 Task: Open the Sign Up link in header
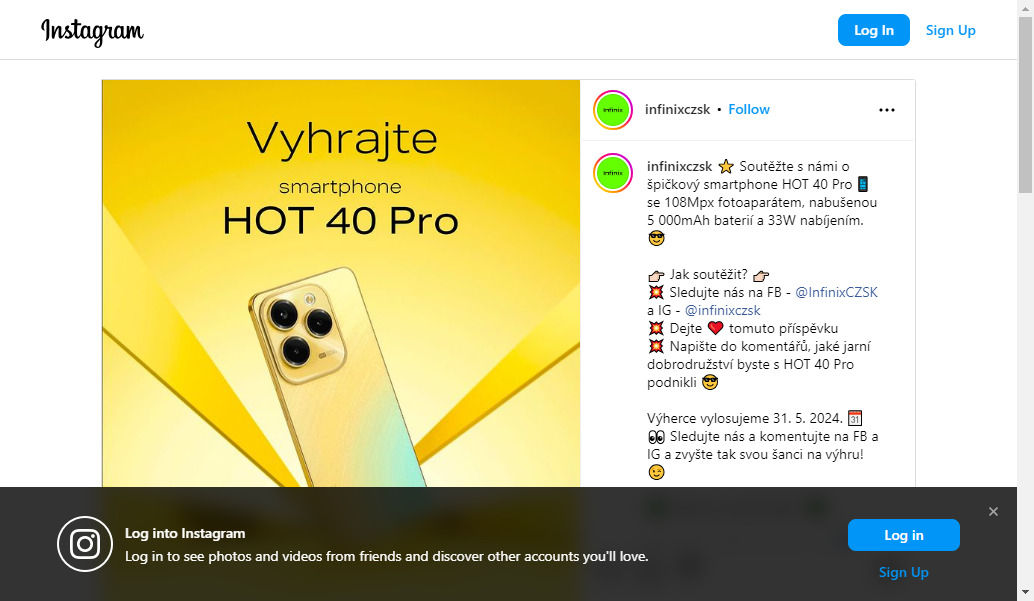point(950,30)
